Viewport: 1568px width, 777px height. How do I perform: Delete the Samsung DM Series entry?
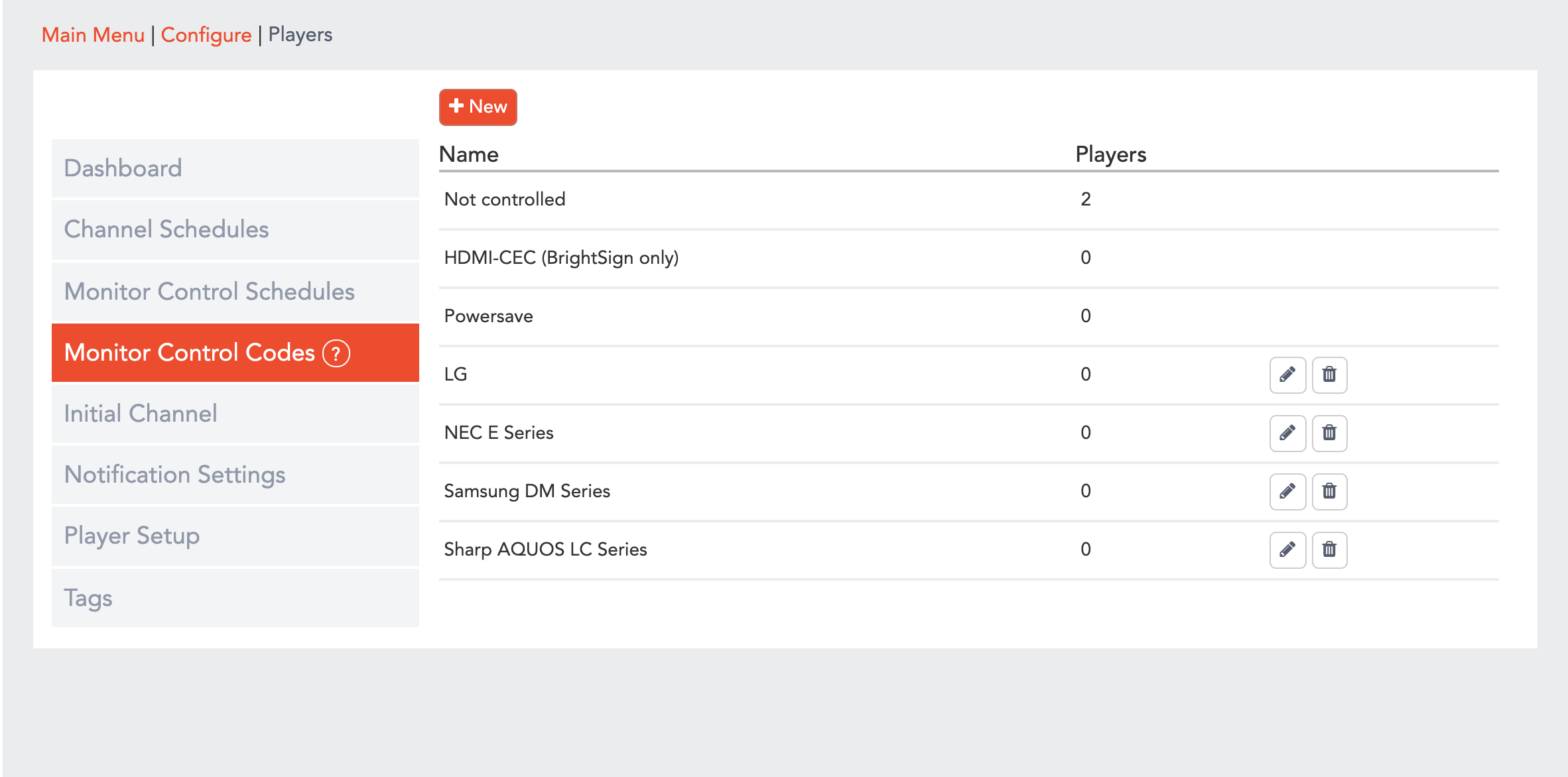pyautogui.click(x=1329, y=491)
